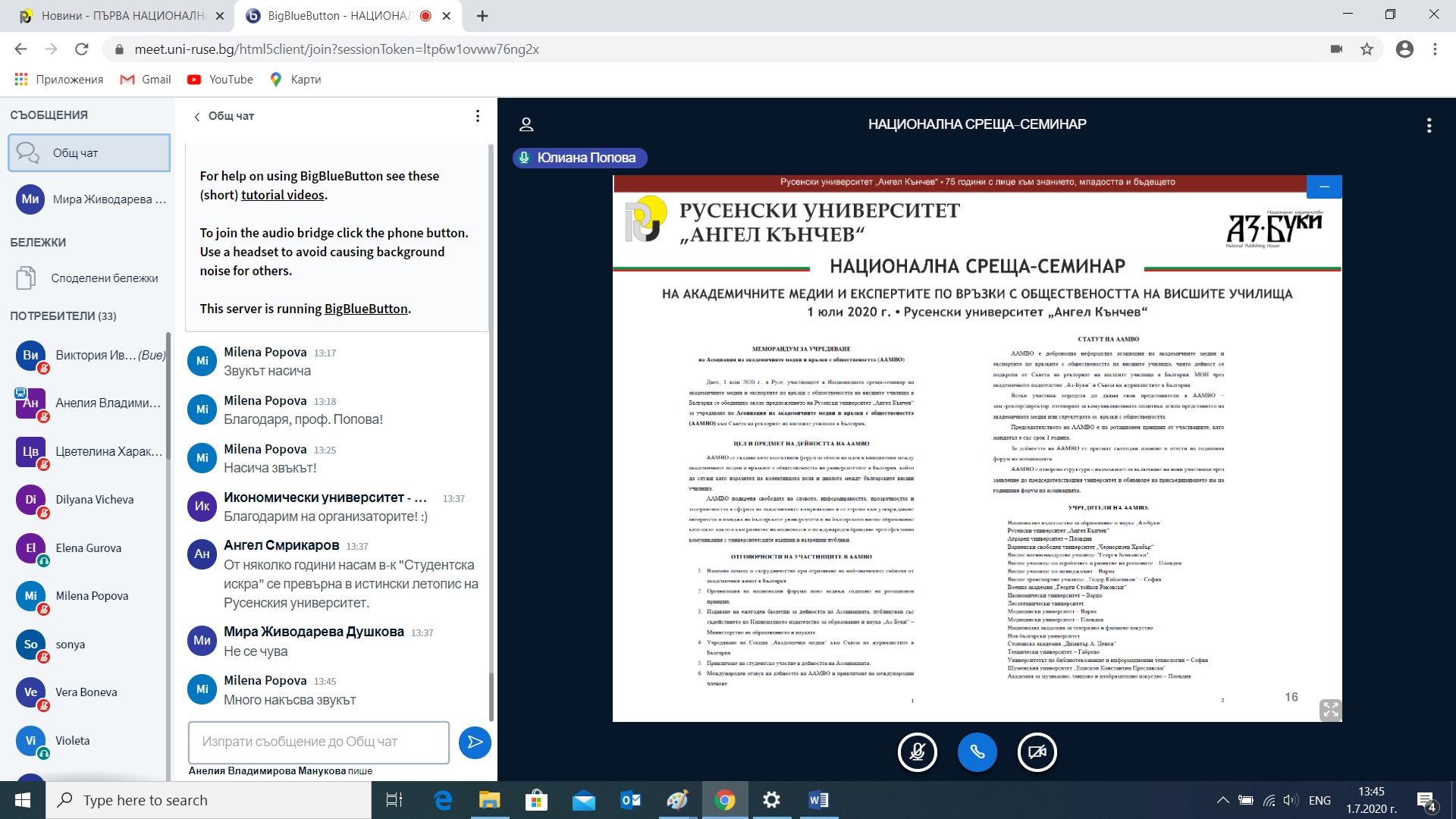Toggle the user list icon
The image size is (1456, 819).
tap(526, 124)
